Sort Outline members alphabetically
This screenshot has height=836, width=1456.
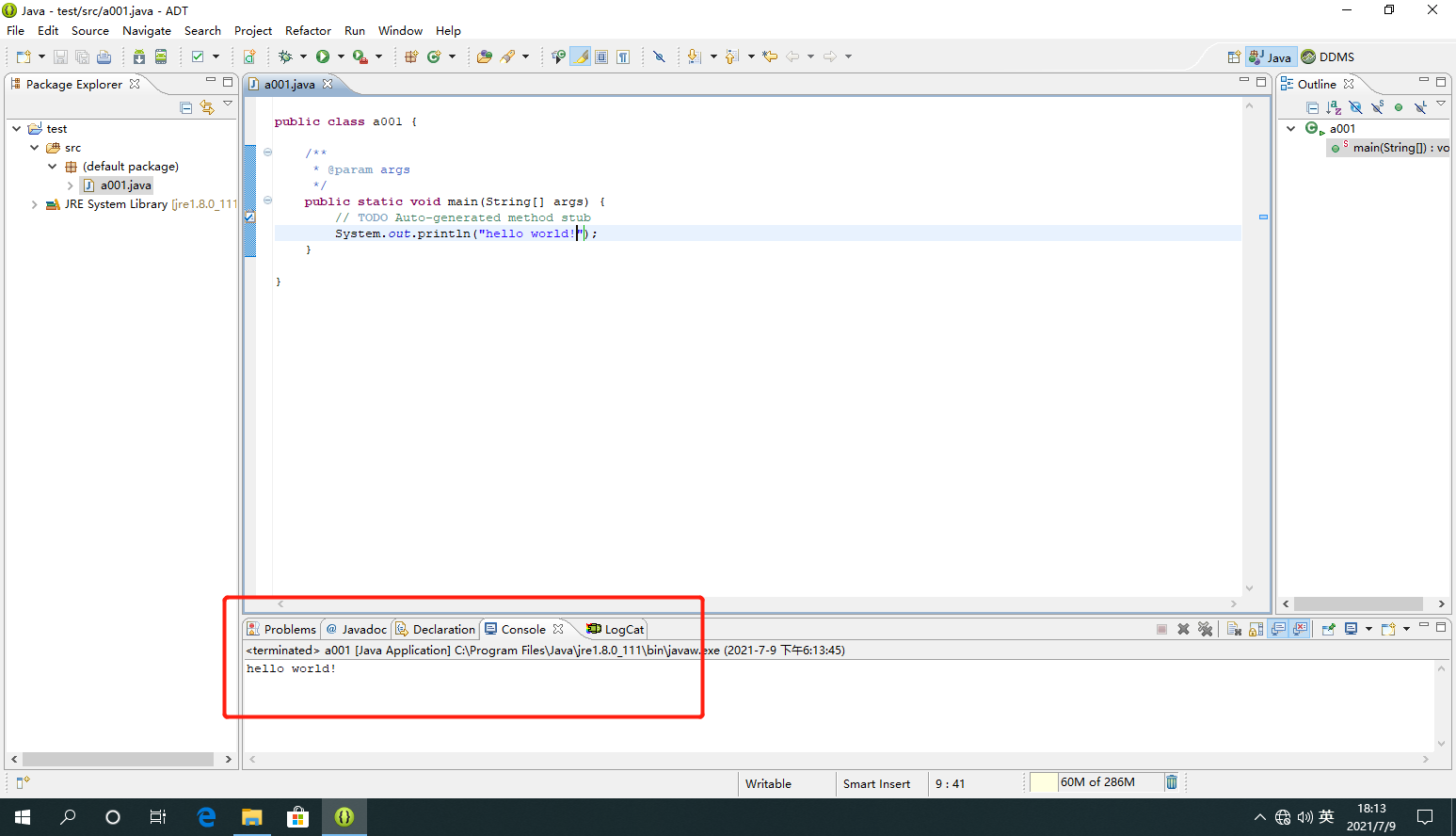1334,107
